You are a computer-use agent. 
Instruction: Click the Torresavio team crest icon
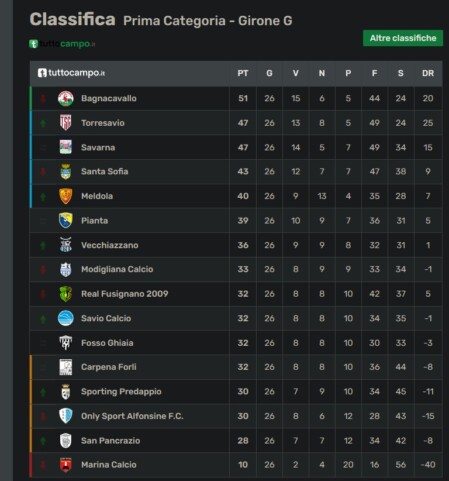coord(66,123)
